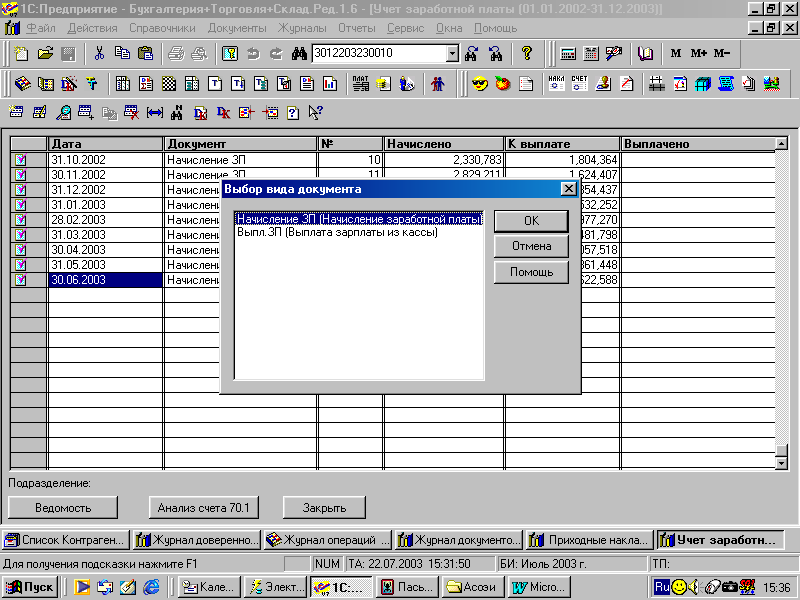
Task: Open the calculator icon
Action: 568,53
